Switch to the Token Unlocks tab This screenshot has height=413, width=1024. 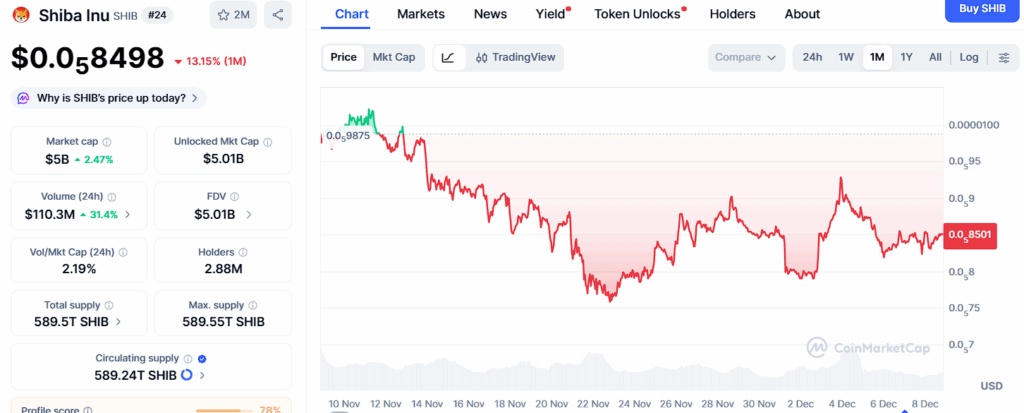637,14
